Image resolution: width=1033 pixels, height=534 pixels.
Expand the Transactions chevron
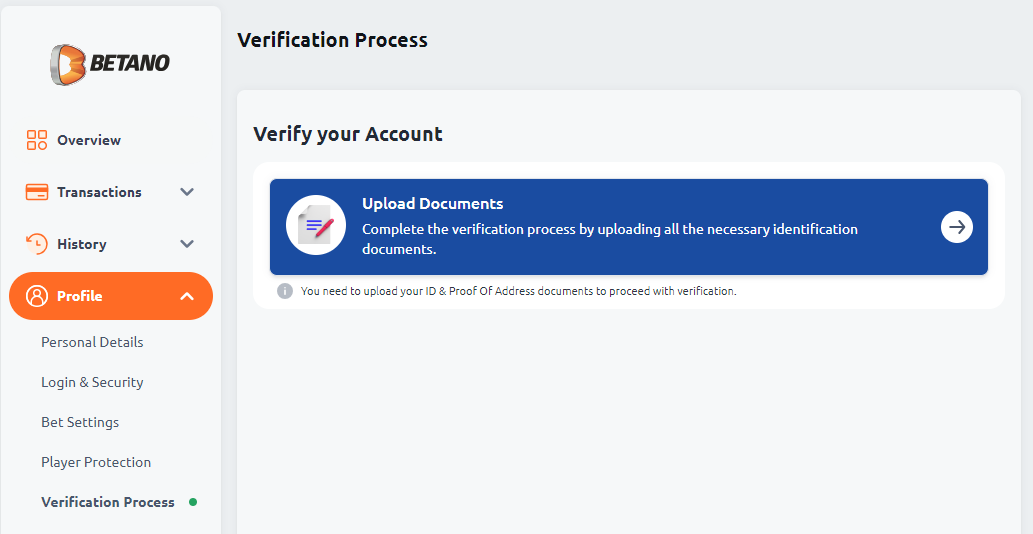coord(187,192)
